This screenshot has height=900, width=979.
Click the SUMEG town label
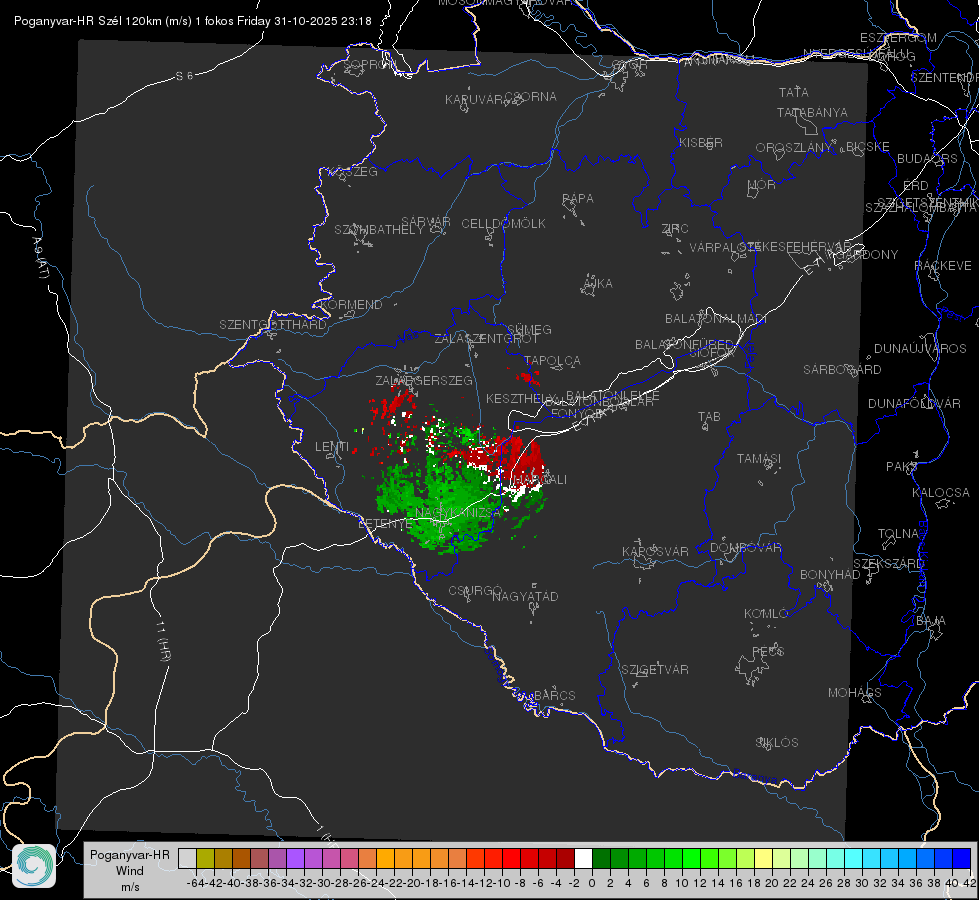pos(529,329)
